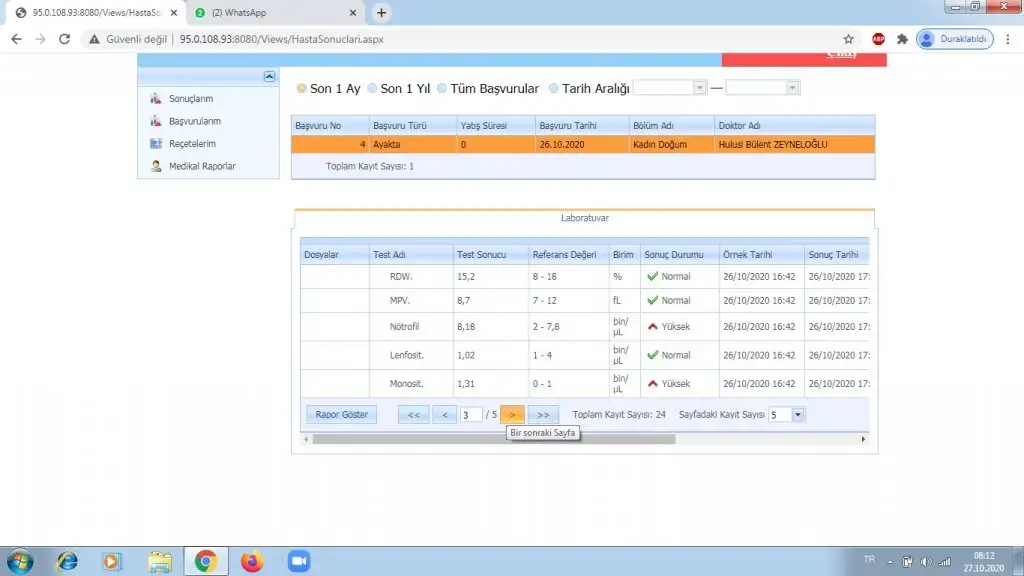The width and height of the screenshot is (1024, 576).
Task: Open Sonuçlarım in the sidebar
Action: tap(190, 98)
